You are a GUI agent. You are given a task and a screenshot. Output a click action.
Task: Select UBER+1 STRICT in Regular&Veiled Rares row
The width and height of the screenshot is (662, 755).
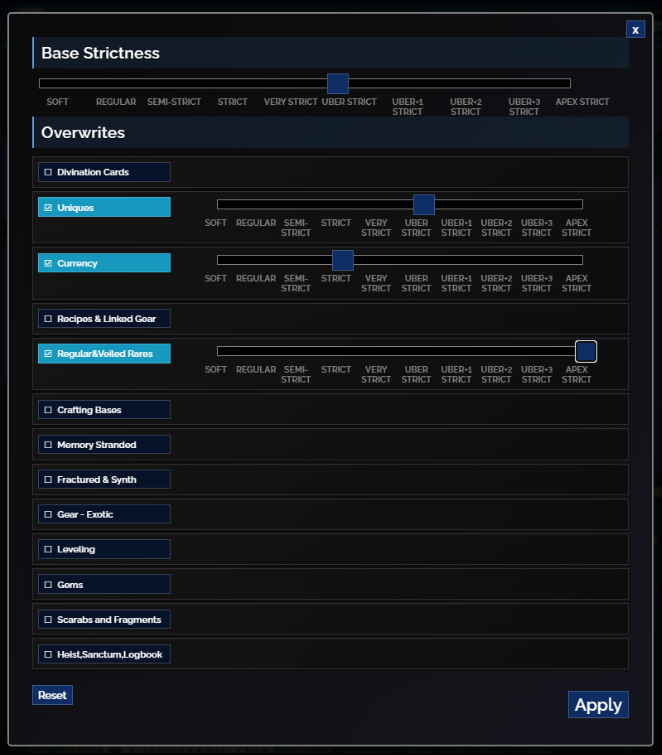pyautogui.click(x=456, y=374)
